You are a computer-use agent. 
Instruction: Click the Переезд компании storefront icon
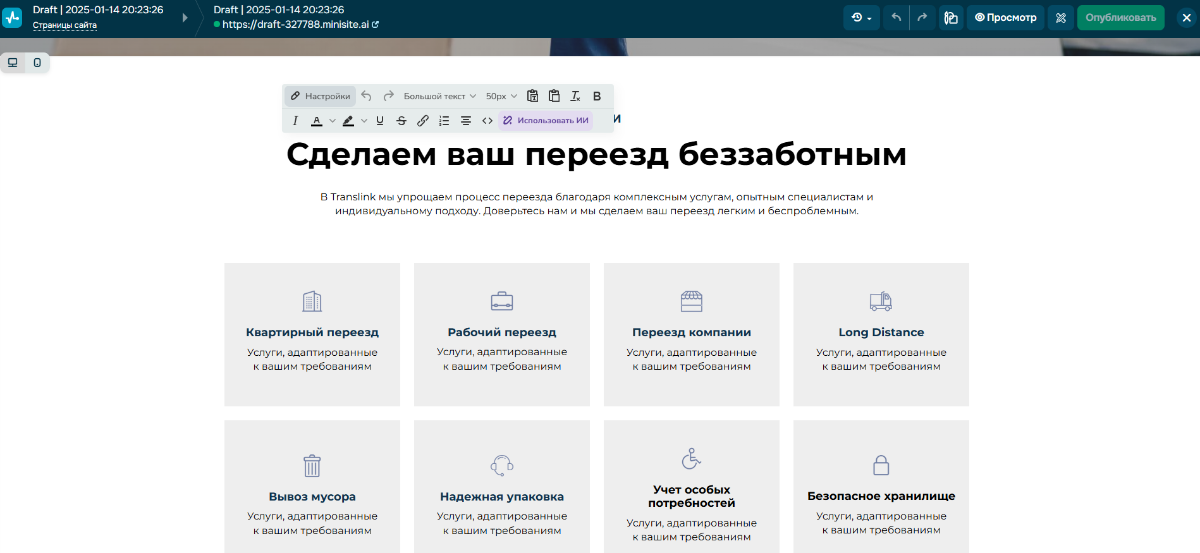pyautogui.click(x=692, y=301)
